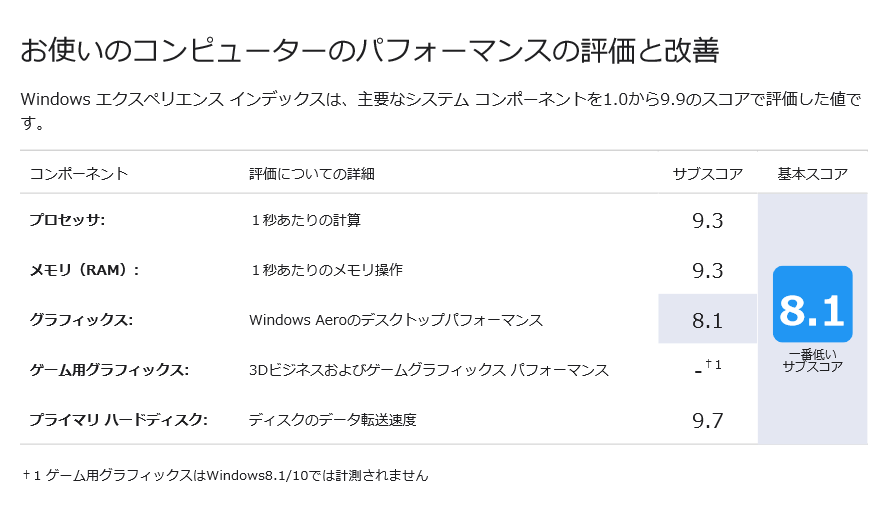The height and width of the screenshot is (511, 888).
Task: Click the 基本スコア column header
Action: point(812,174)
